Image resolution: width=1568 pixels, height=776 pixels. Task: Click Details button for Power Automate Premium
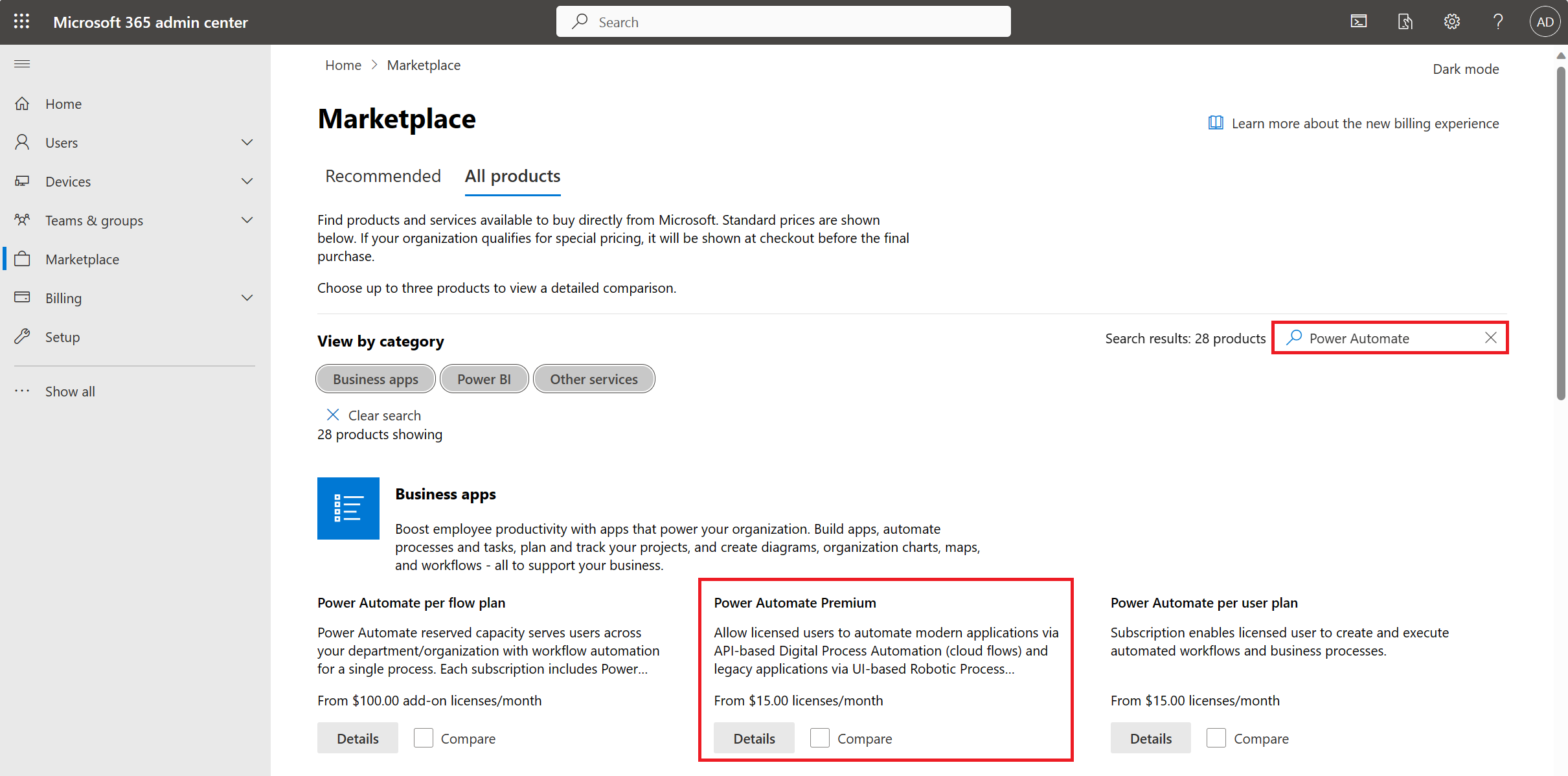pos(753,738)
